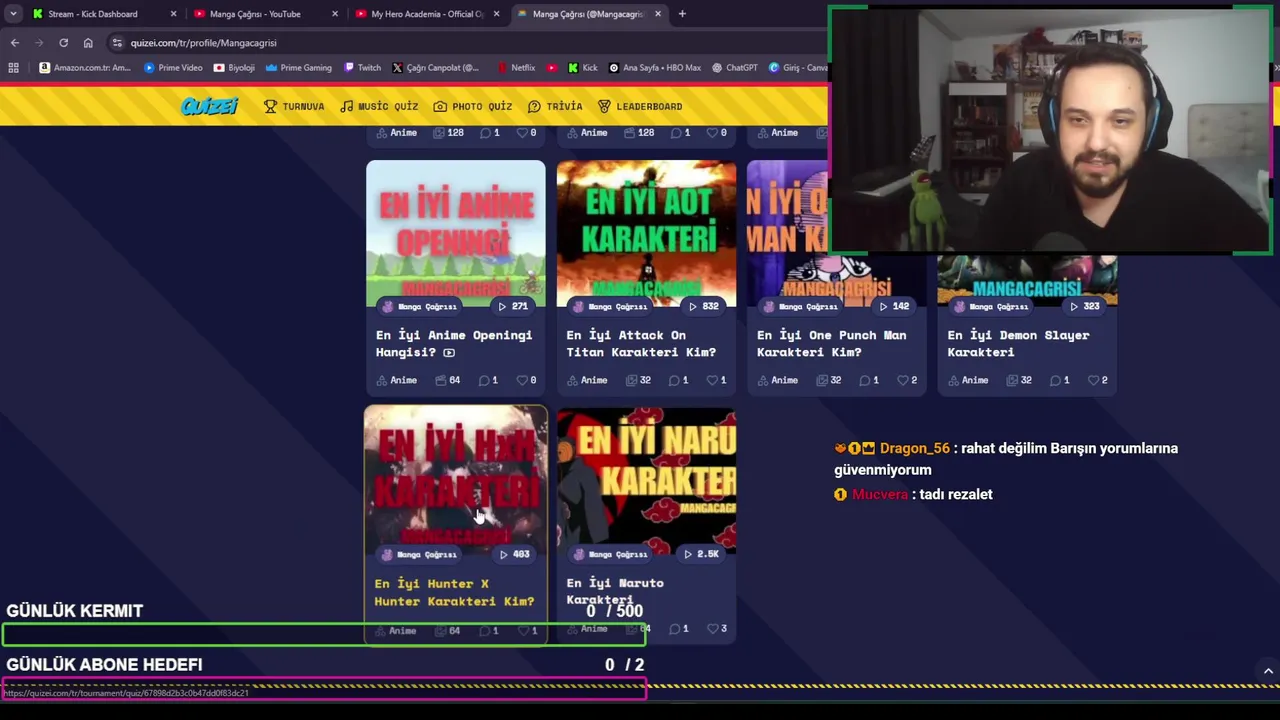Click Manga Çağrısı author badge on AOT card
Image resolution: width=1280 pixels, height=720 pixels.
(610, 306)
